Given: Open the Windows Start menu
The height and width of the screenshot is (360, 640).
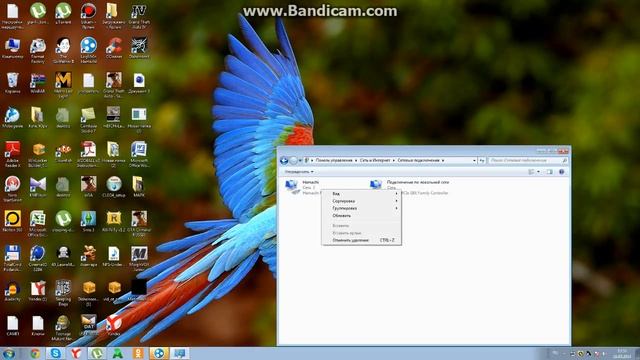Looking at the screenshot, I should [x=9, y=353].
